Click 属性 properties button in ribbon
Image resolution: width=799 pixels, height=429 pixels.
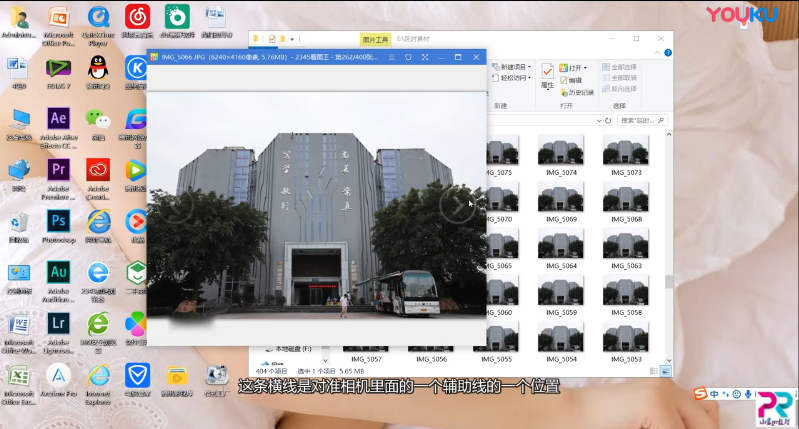tap(547, 76)
